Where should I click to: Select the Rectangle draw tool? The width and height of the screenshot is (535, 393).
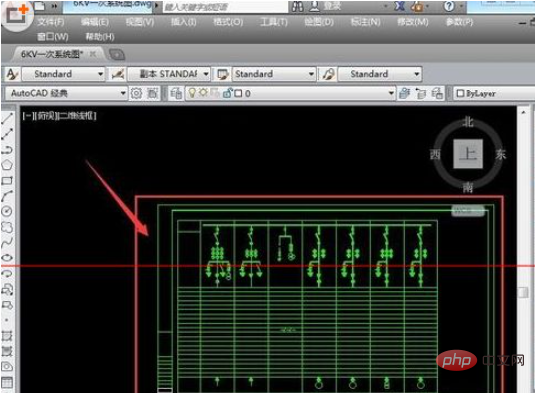[7, 180]
